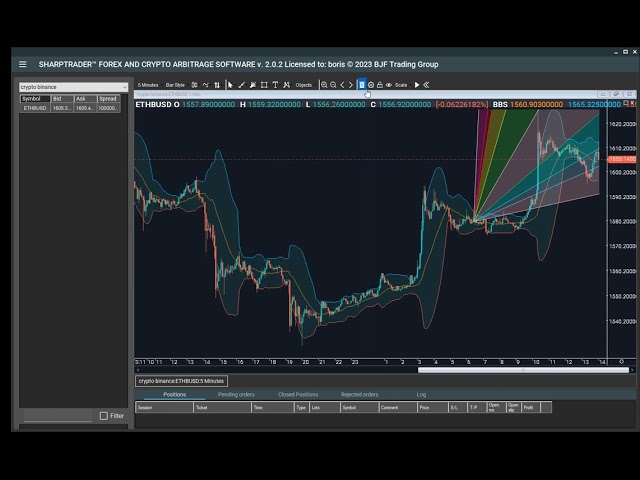Minimize the inner chart window

[x=603, y=94]
